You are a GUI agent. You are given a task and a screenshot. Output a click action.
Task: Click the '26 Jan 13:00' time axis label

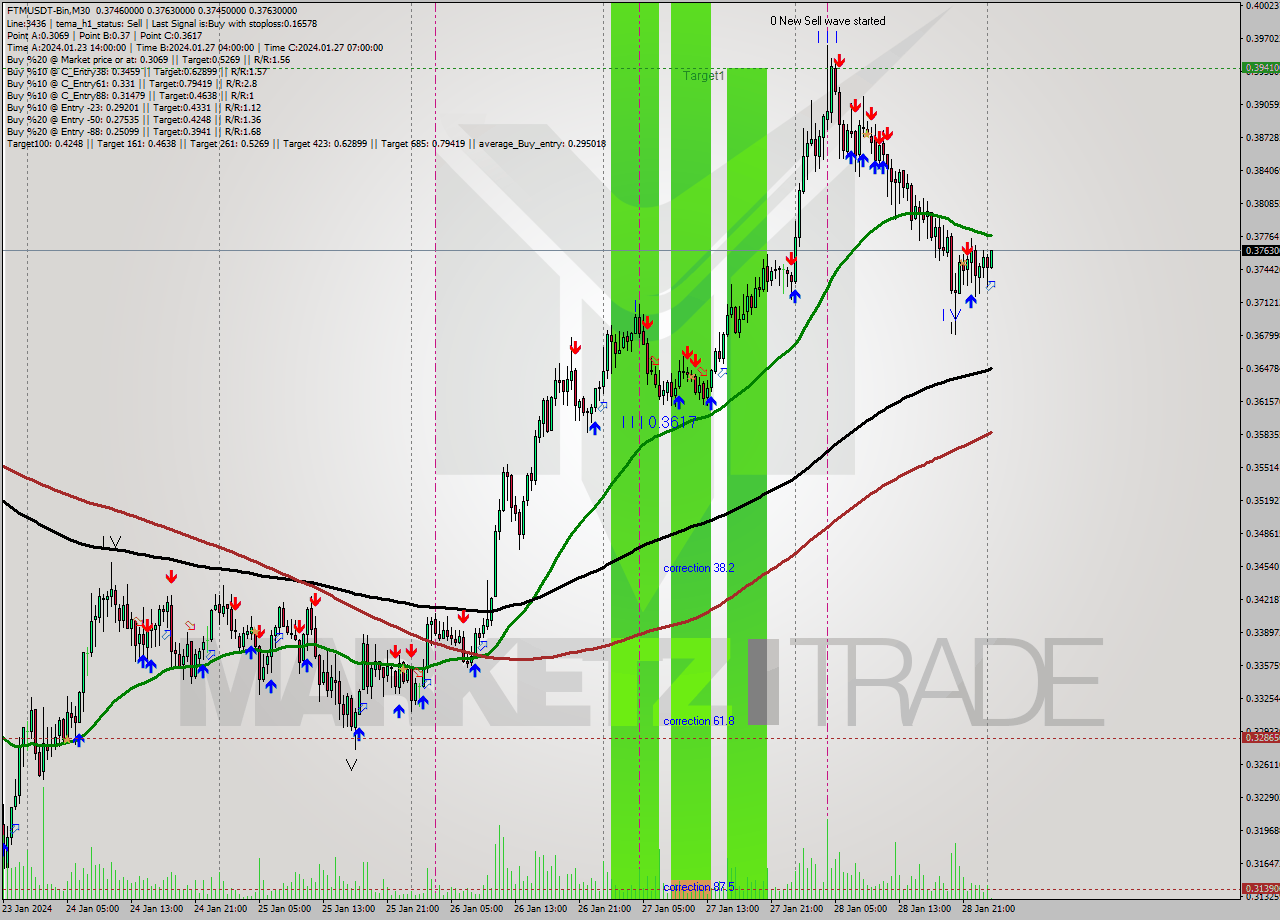(x=540, y=909)
